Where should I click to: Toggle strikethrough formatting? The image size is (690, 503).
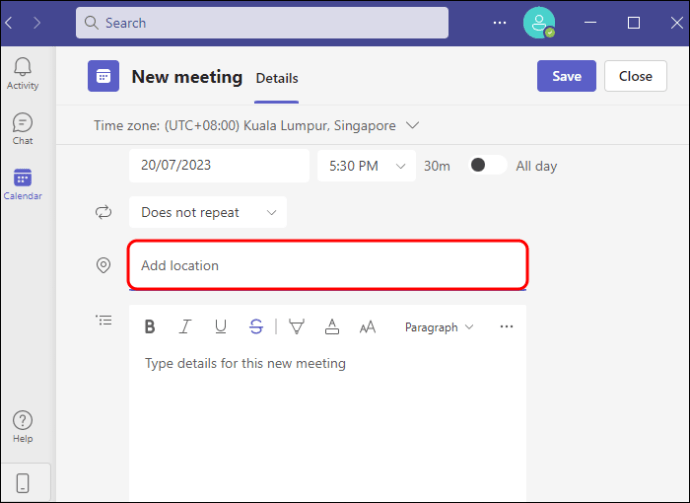pos(256,327)
